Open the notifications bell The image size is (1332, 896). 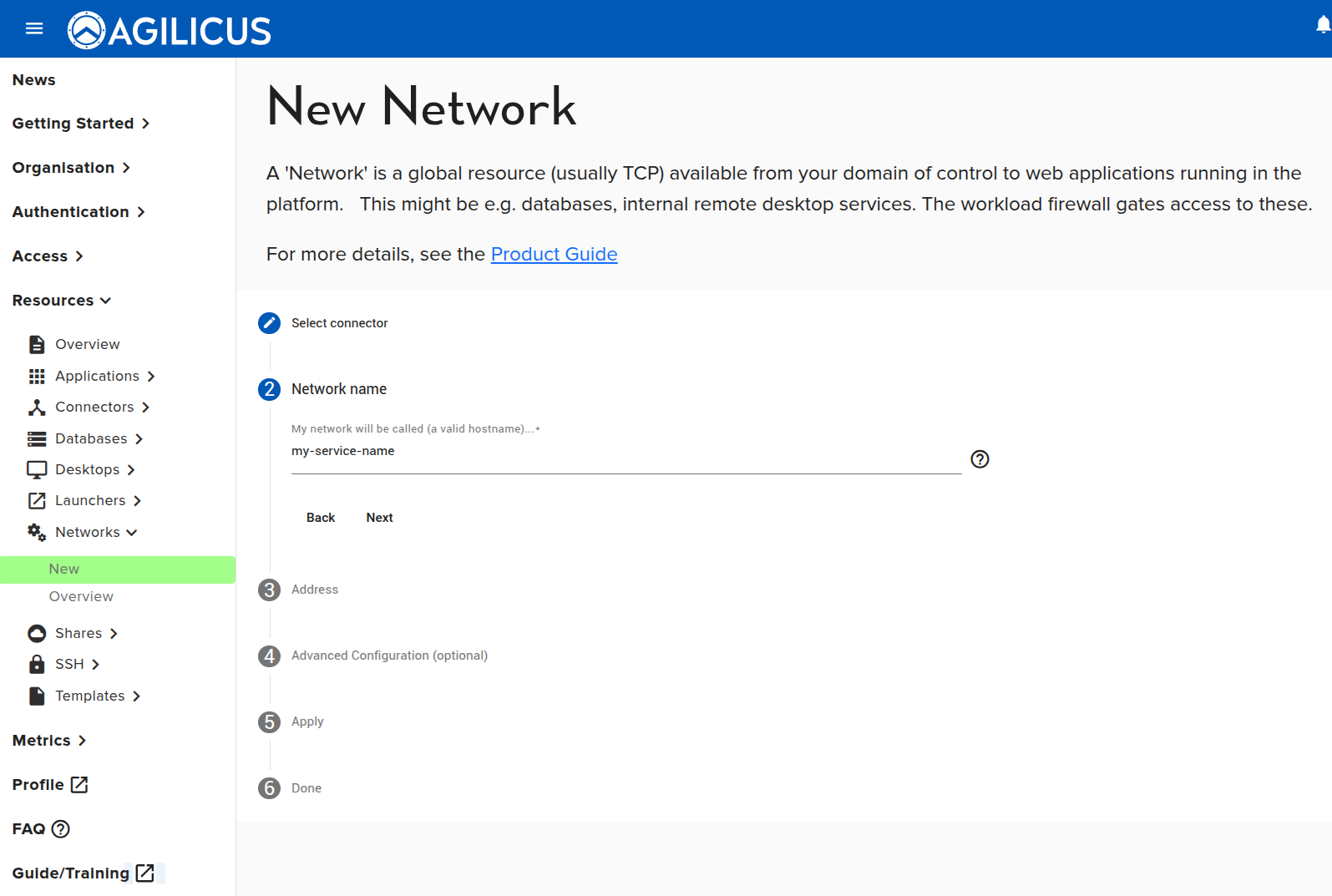point(1323,26)
